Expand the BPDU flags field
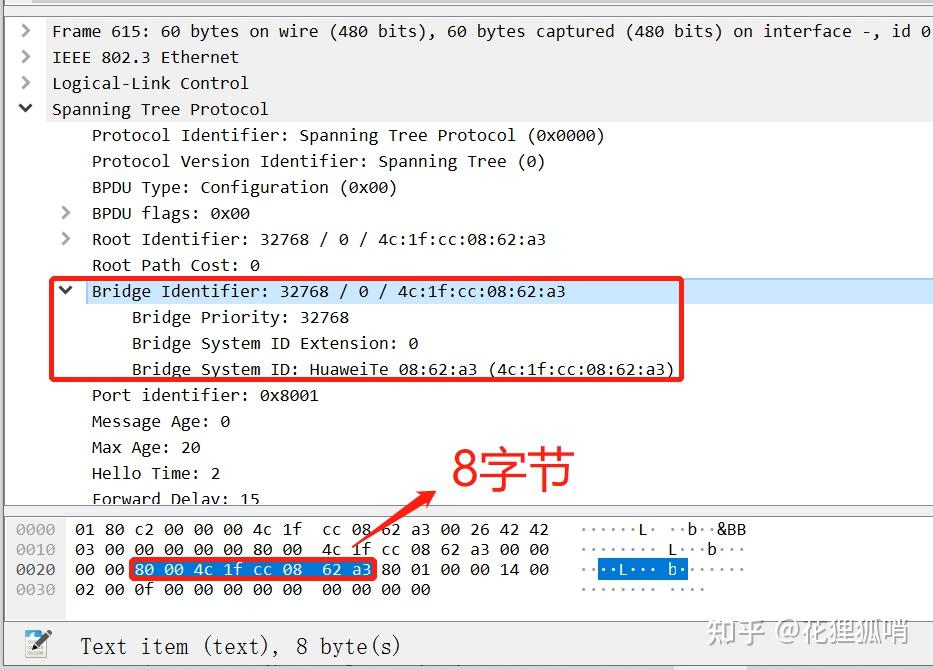The height and width of the screenshot is (670, 933). point(65,212)
